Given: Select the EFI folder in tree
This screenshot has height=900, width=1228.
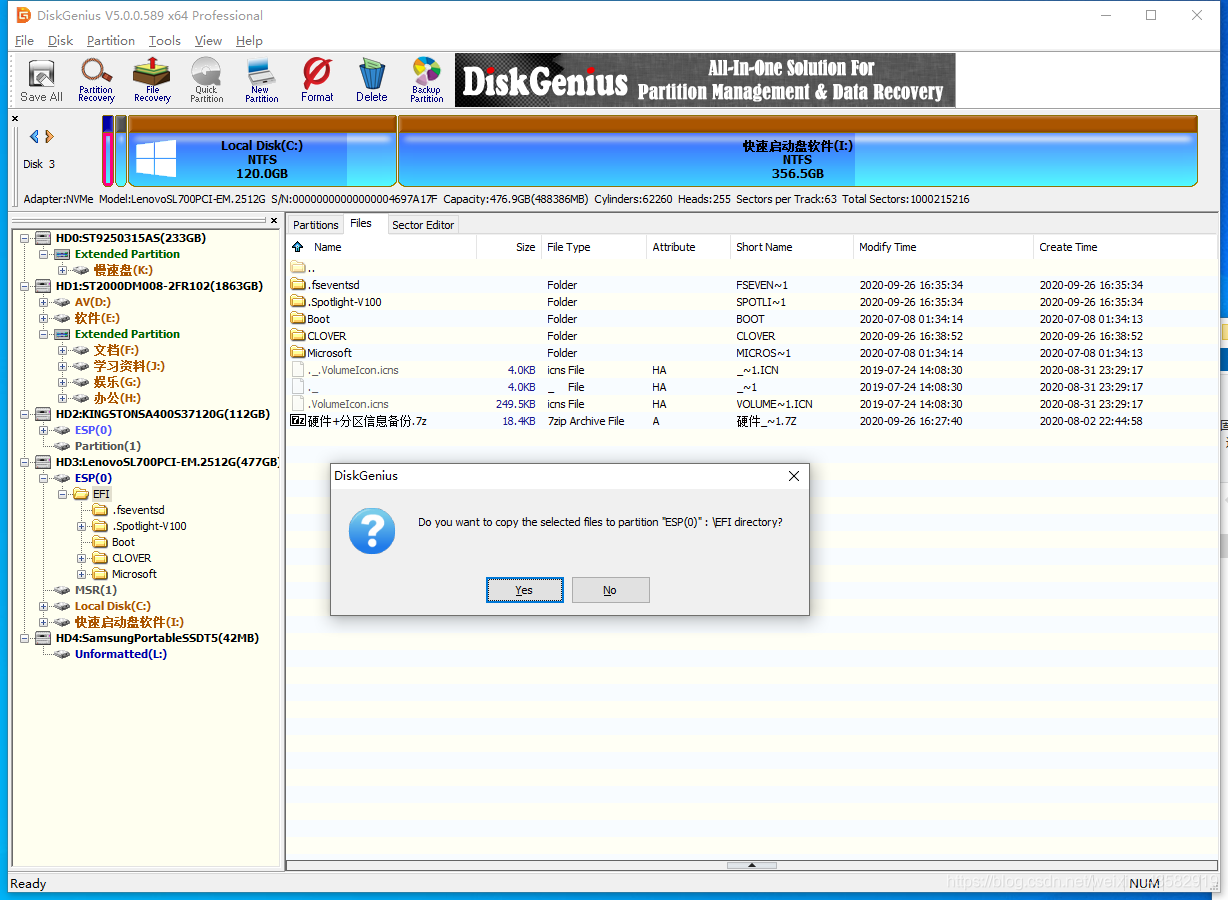Looking at the screenshot, I should [102, 494].
